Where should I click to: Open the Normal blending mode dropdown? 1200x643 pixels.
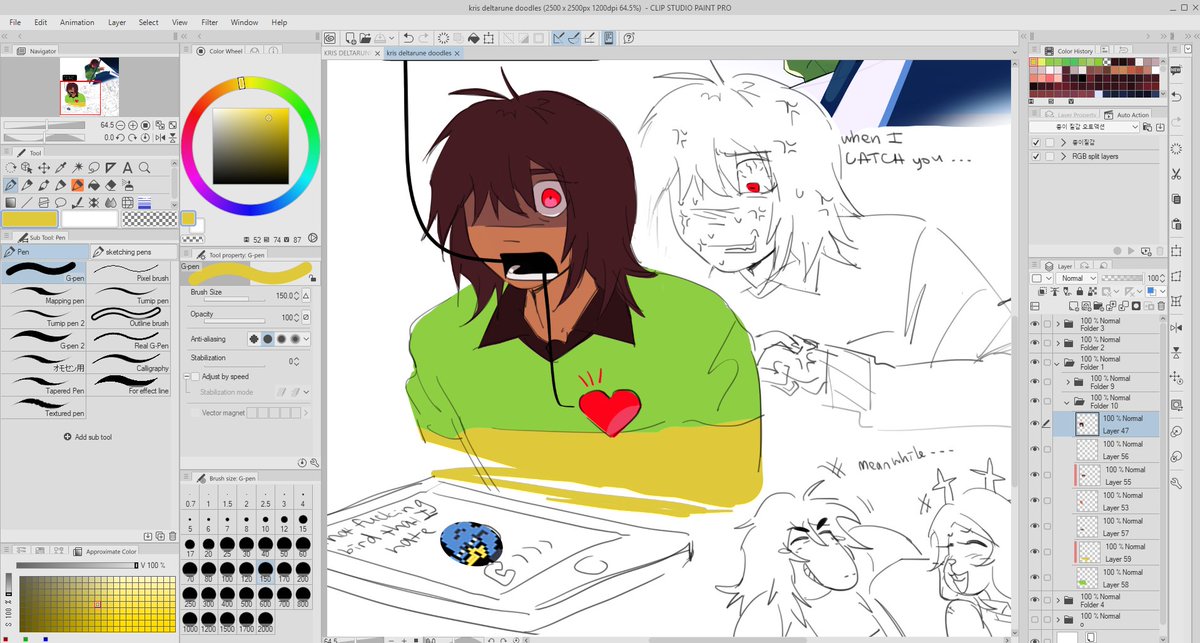tap(1076, 278)
